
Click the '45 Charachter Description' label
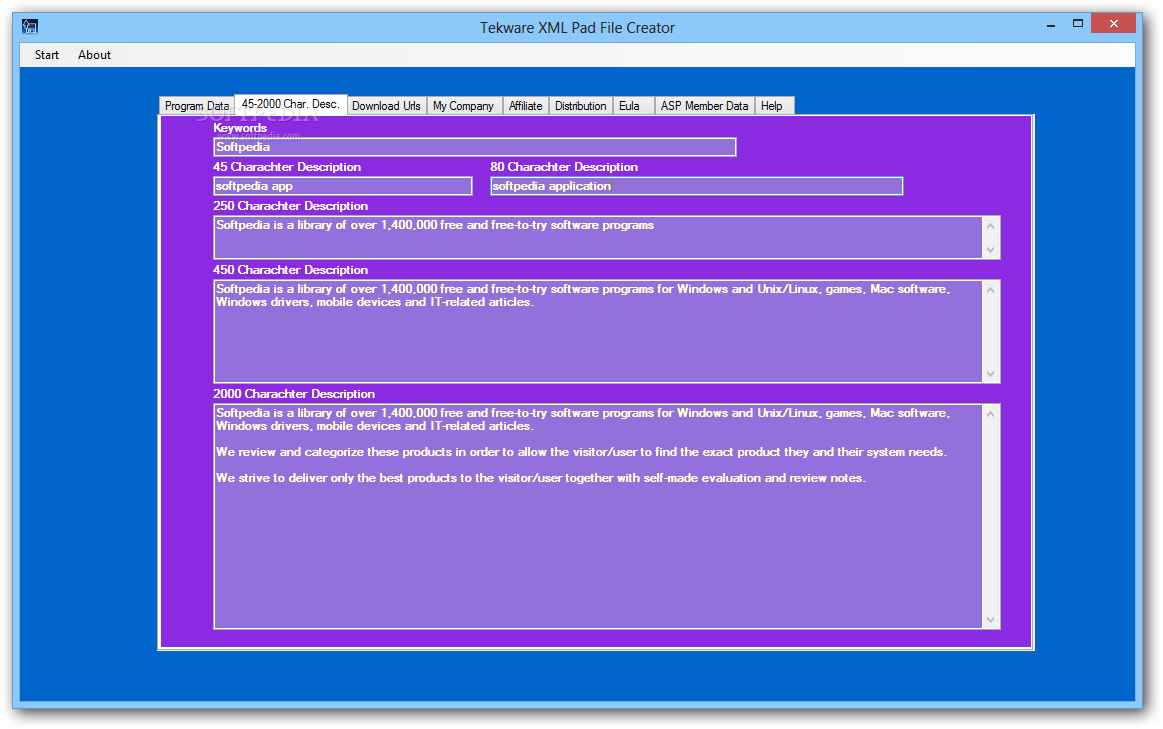[287, 167]
